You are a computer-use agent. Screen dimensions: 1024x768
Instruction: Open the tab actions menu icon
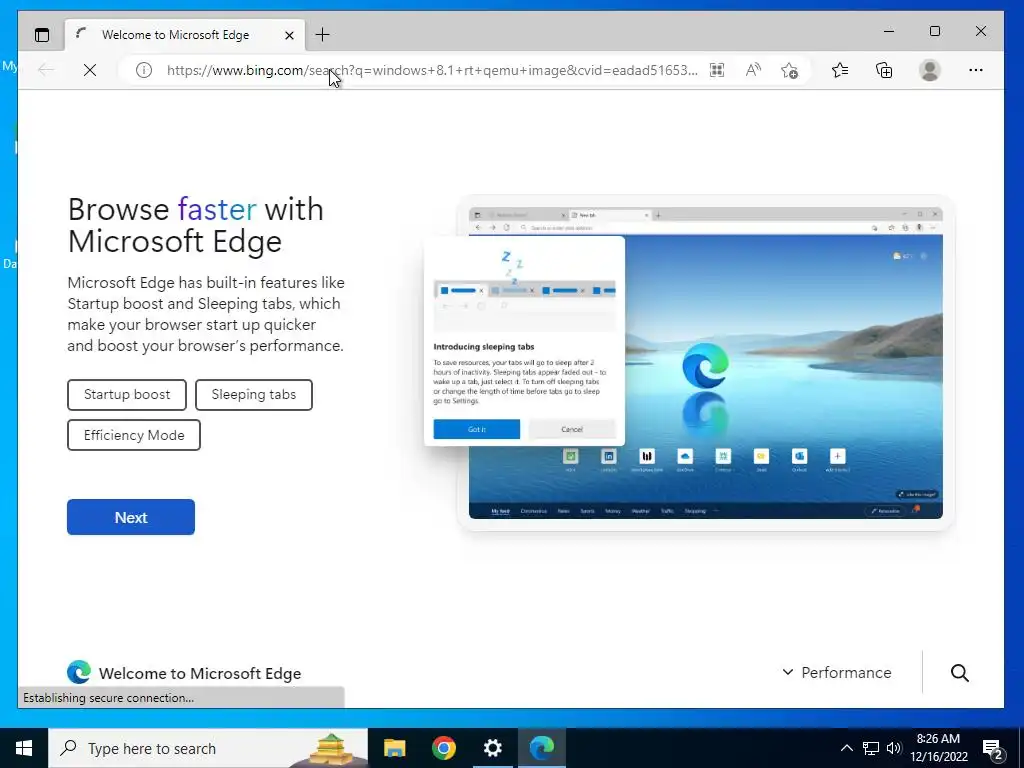[x=42, y=35]
